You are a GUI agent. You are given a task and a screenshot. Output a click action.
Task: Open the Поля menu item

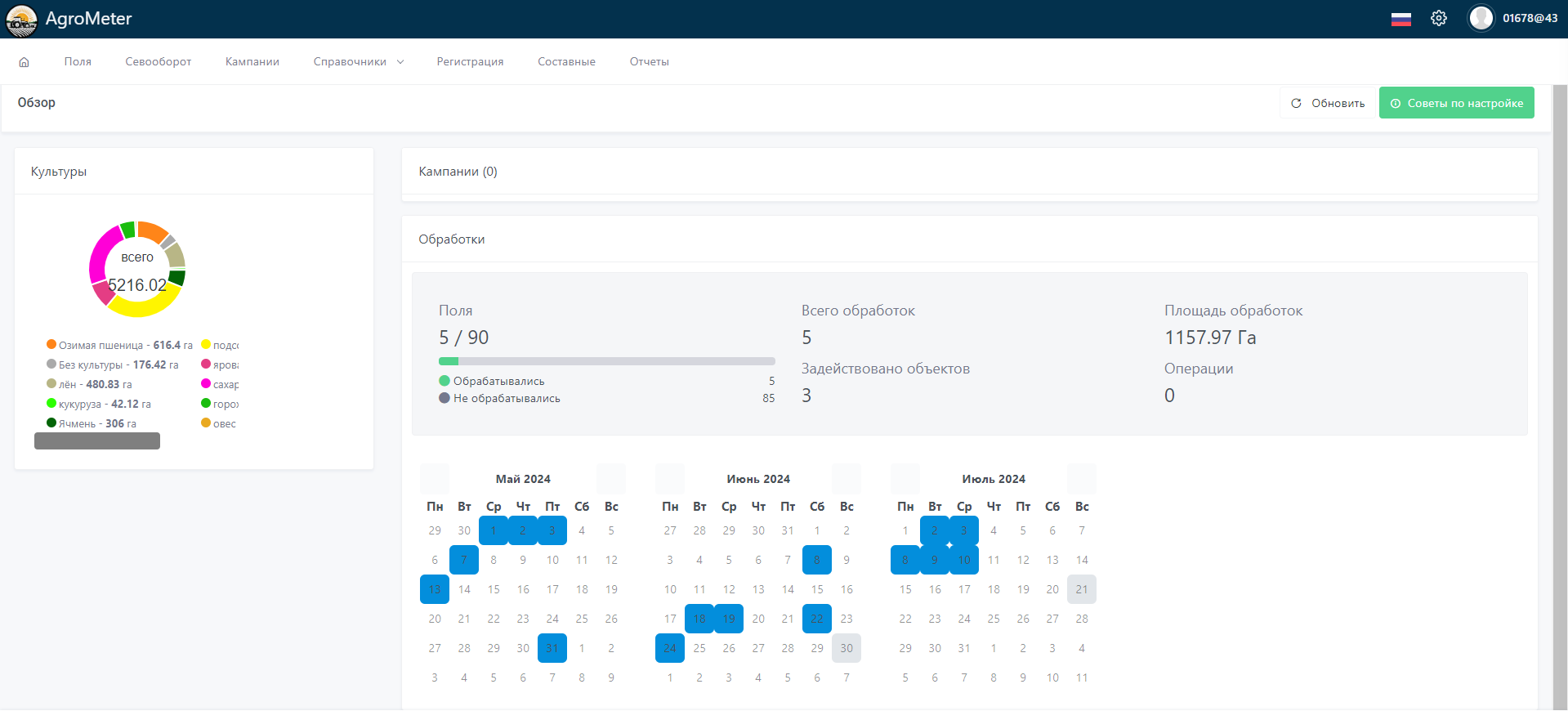78,62
